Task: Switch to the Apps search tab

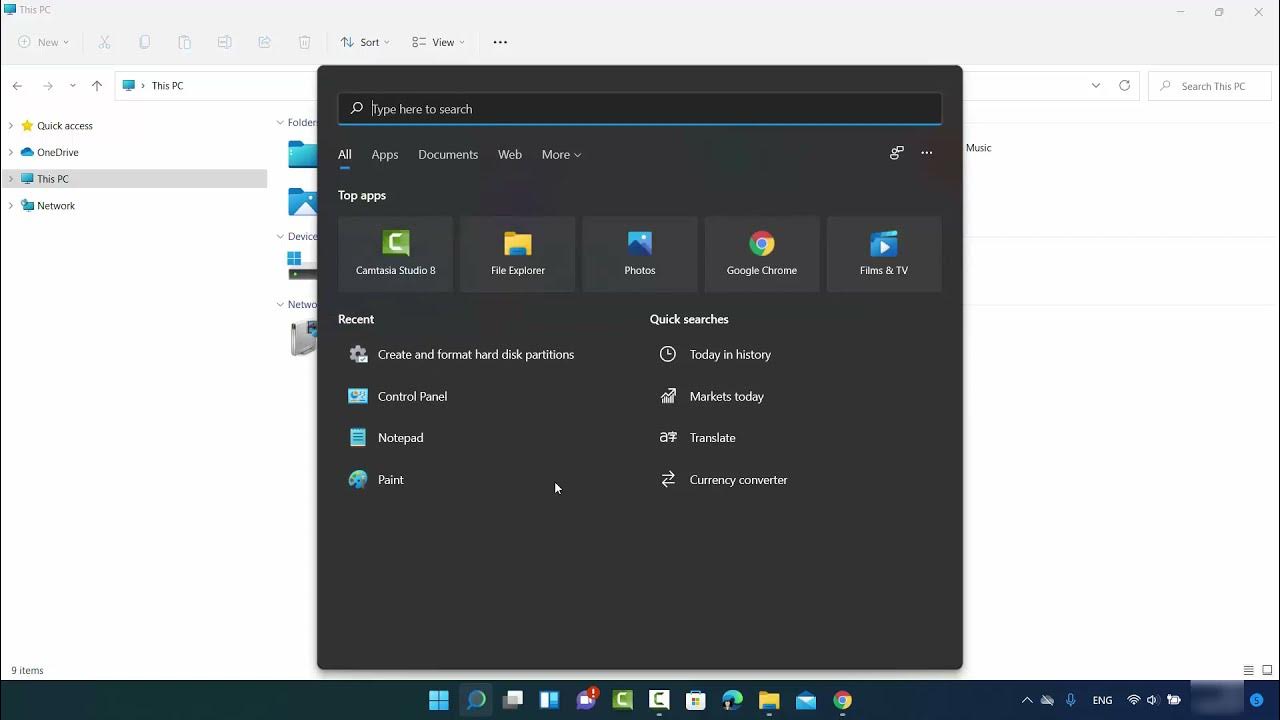Action: 385,155
